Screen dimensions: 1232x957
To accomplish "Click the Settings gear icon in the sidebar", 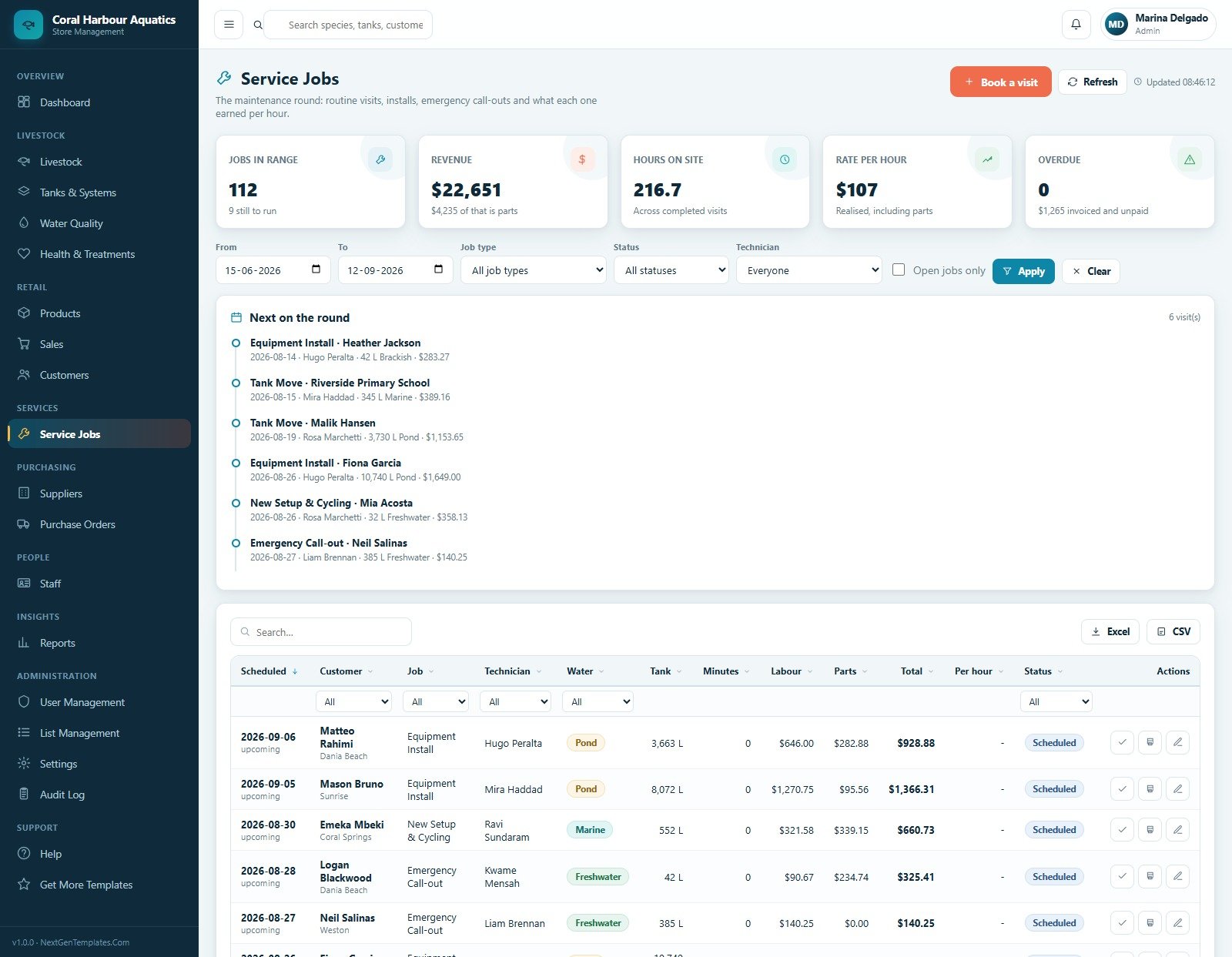I will (x=24, y=764).
